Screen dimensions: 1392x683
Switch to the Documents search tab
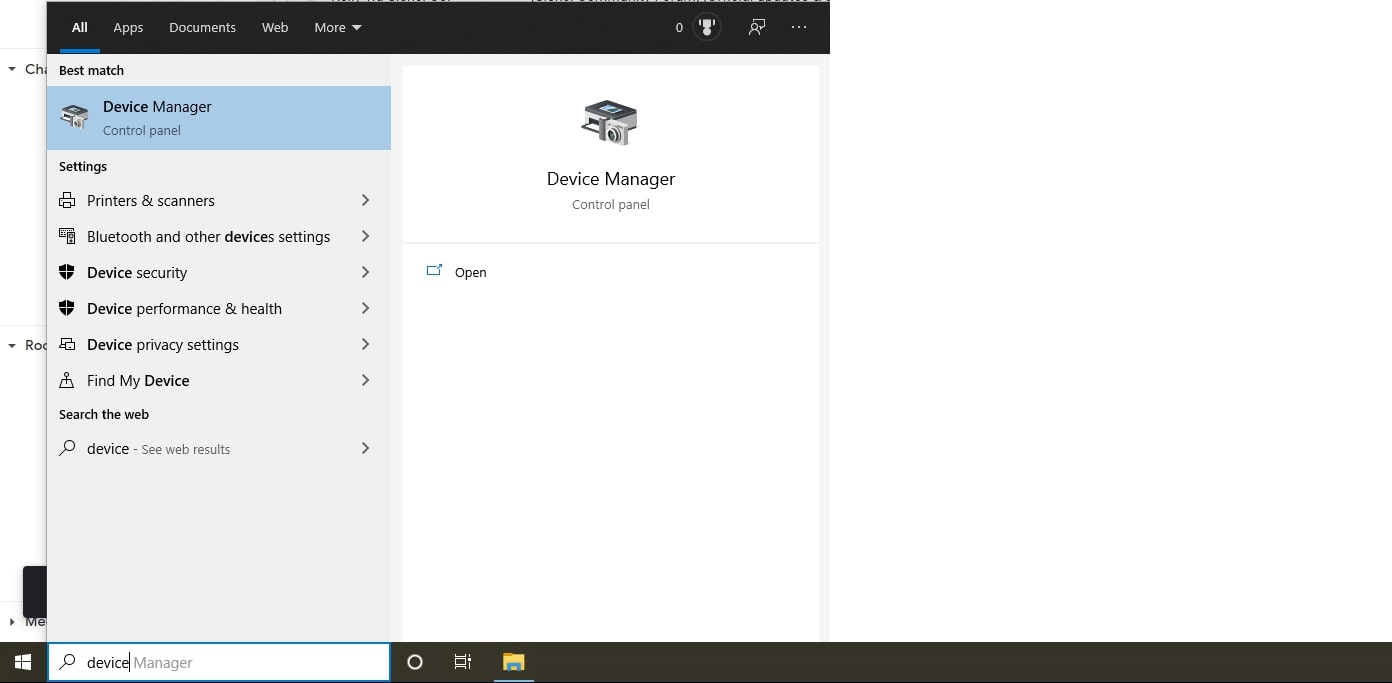202,27
